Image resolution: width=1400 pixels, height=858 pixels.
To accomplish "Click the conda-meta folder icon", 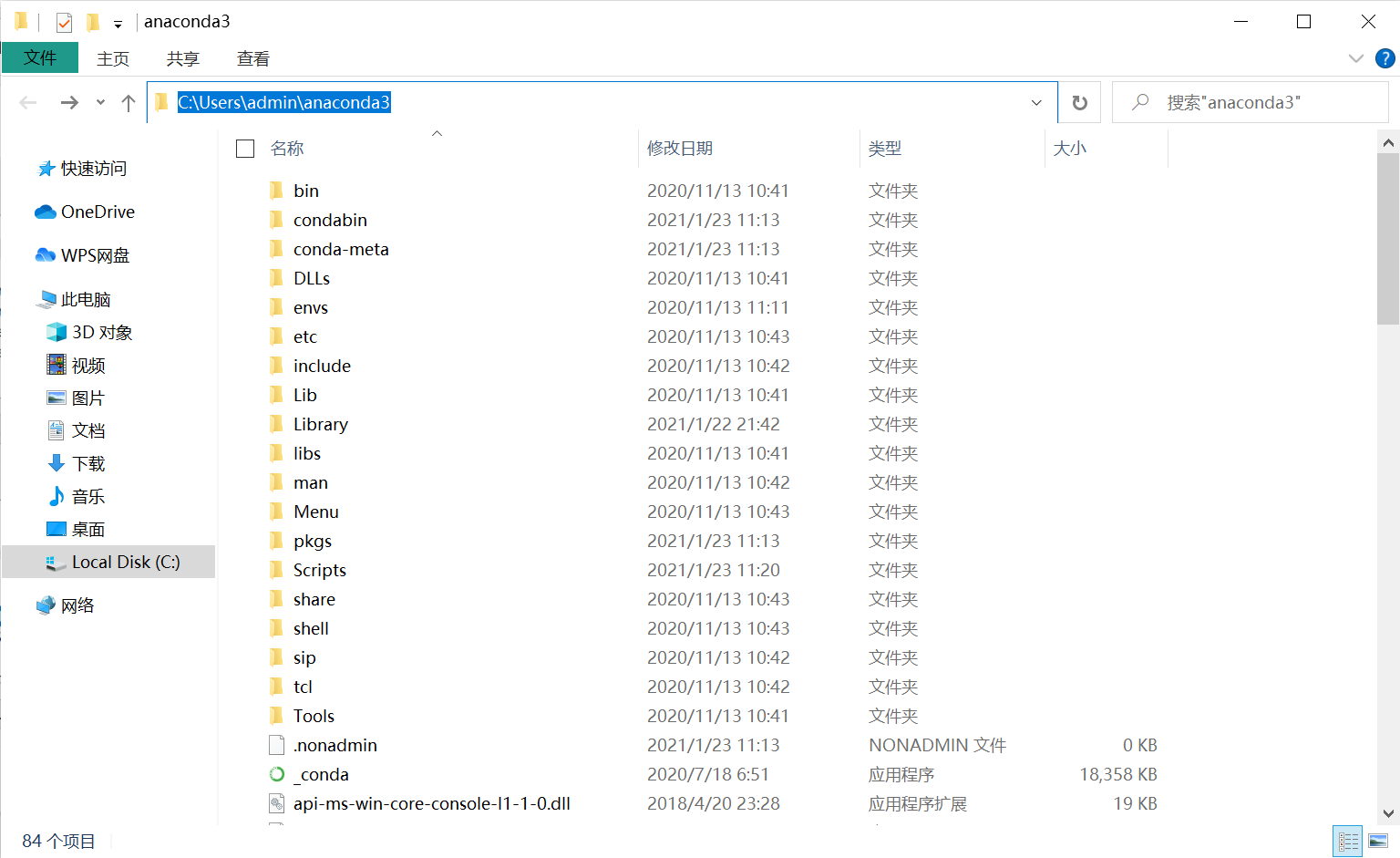I will 276,249.
